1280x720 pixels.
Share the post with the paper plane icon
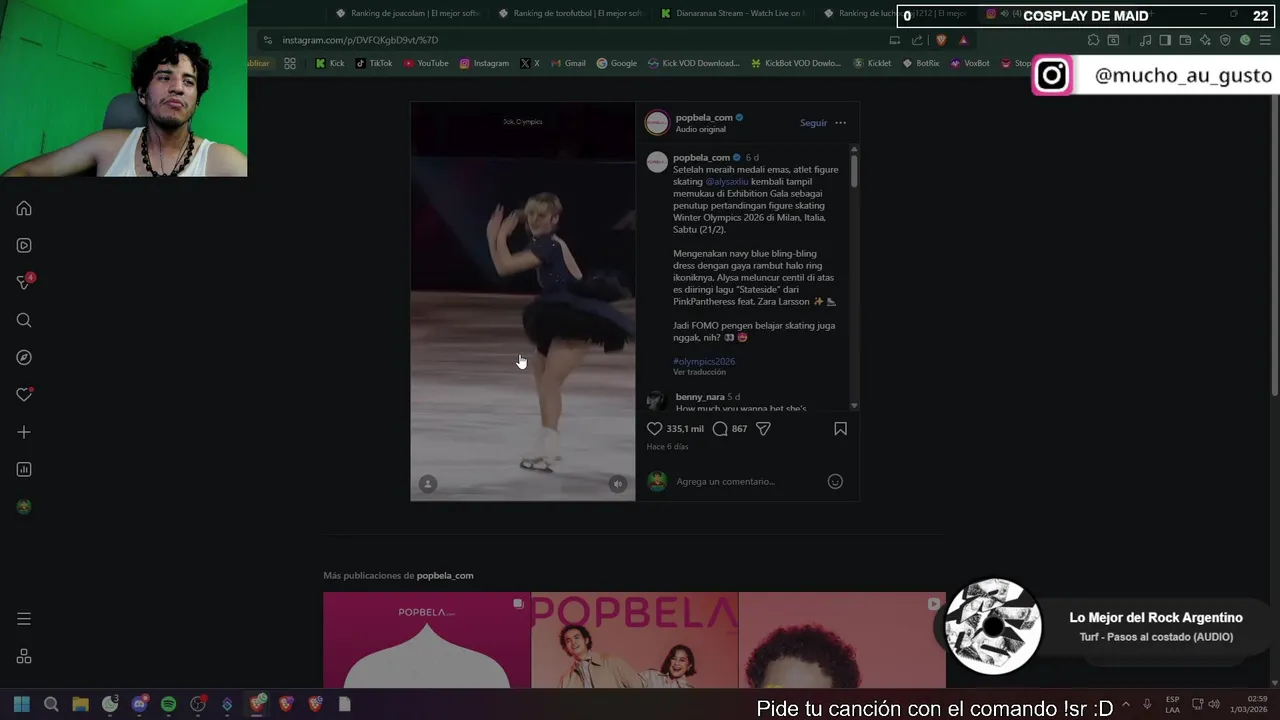click(x=763, y=428)
